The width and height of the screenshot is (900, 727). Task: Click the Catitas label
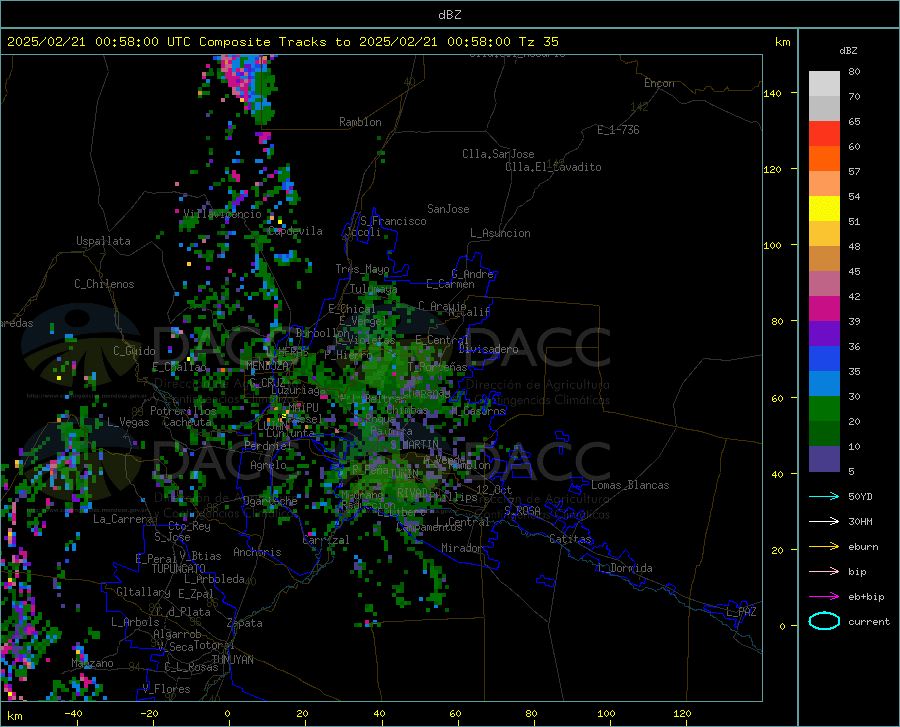[570, 539]
